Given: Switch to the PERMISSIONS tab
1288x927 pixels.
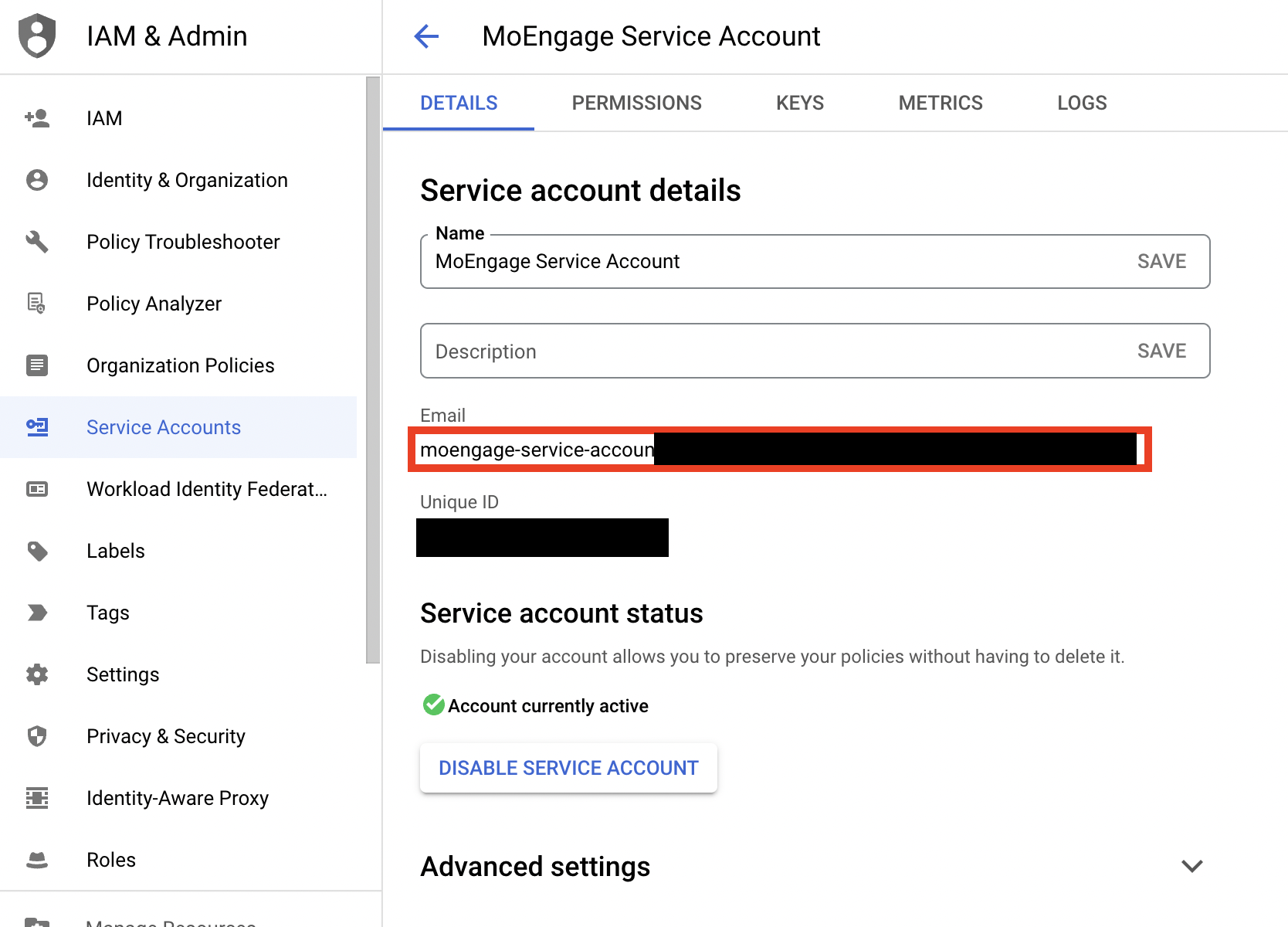Looking at the screenshot, I should coord(636,103).
